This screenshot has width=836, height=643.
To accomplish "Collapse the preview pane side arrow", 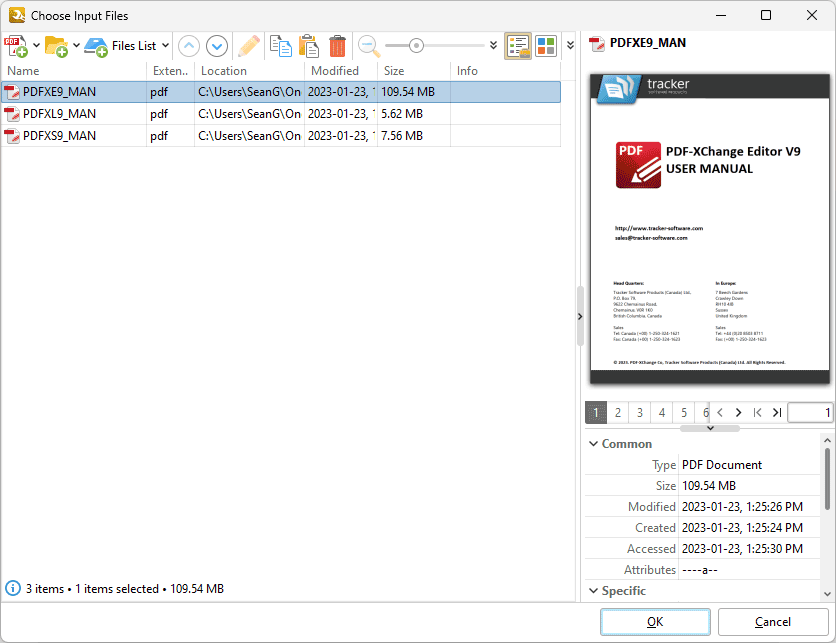I will tap(580, 317).
